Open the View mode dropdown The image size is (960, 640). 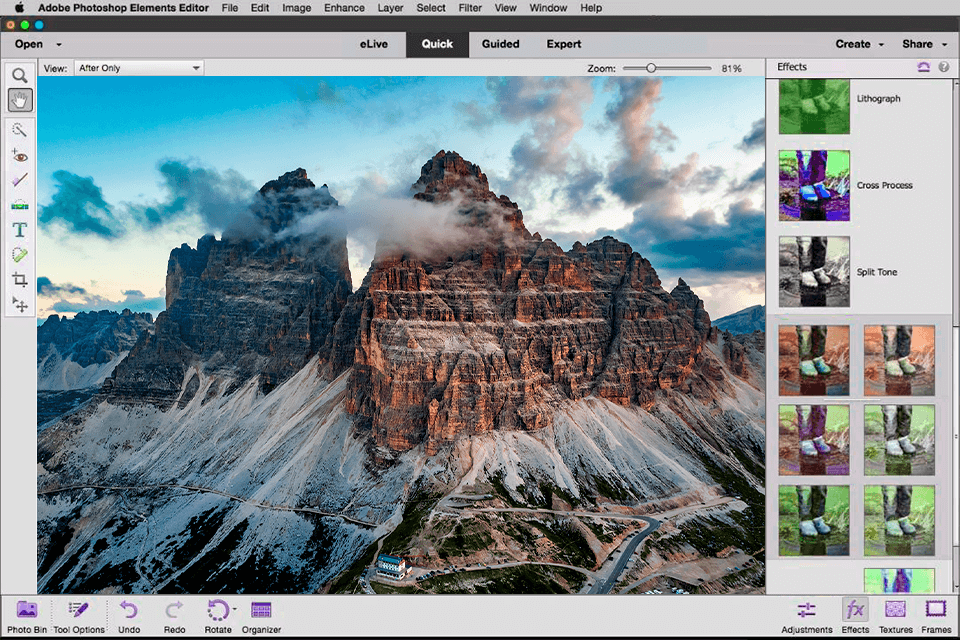(x=140, y=68)
